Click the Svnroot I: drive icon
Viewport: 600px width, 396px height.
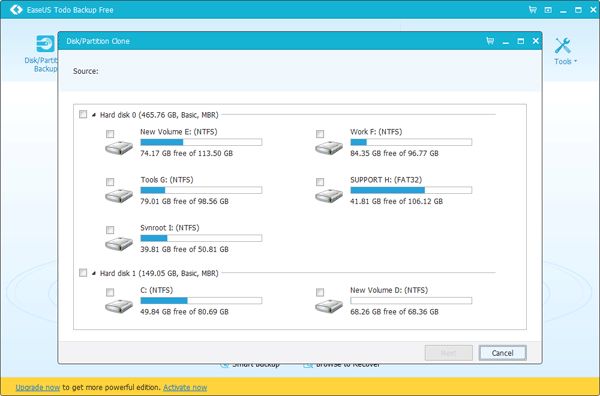coord(119,244)
